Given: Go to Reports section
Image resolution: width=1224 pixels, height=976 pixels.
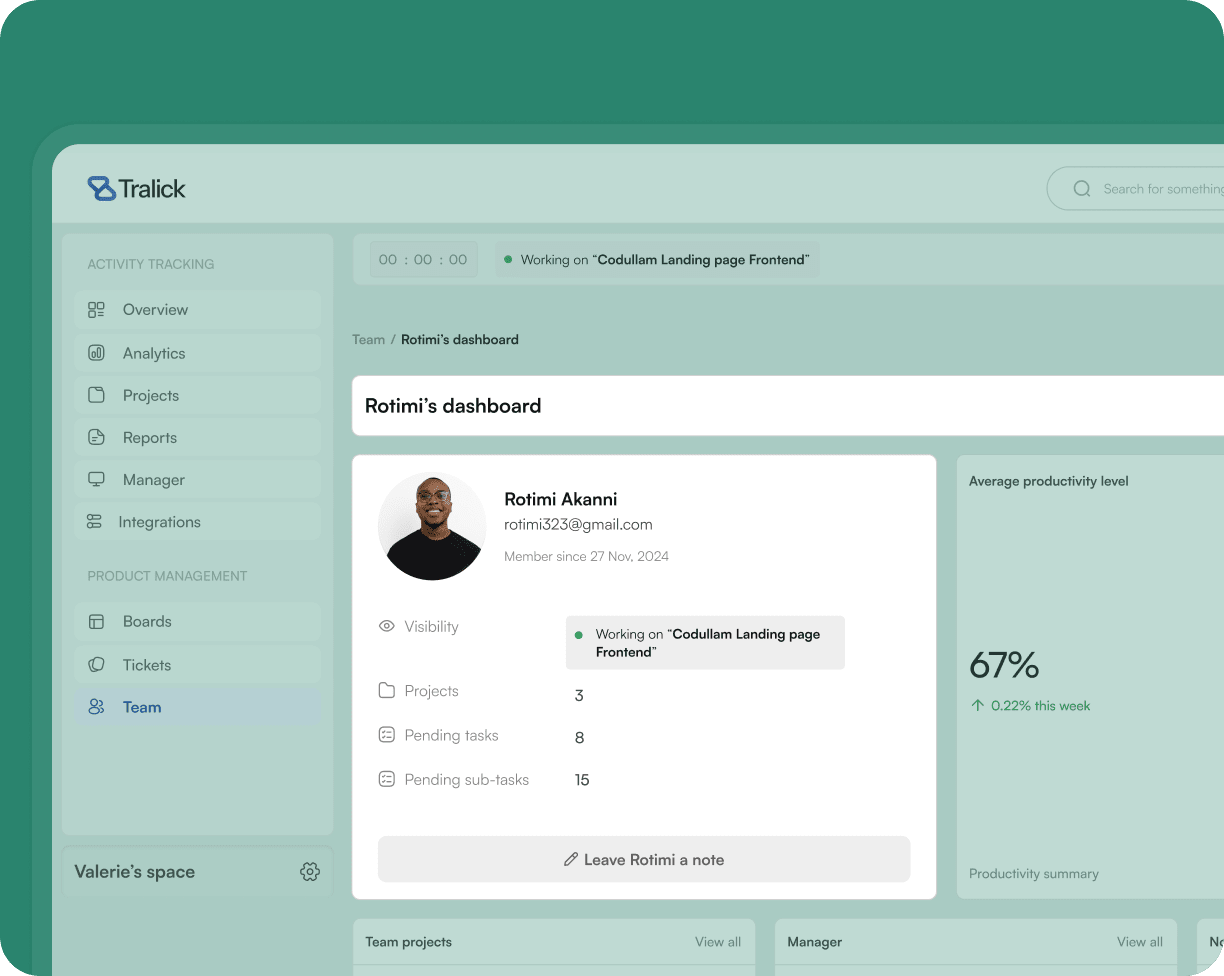Looking at the screenshot, I should click(149, 438).
